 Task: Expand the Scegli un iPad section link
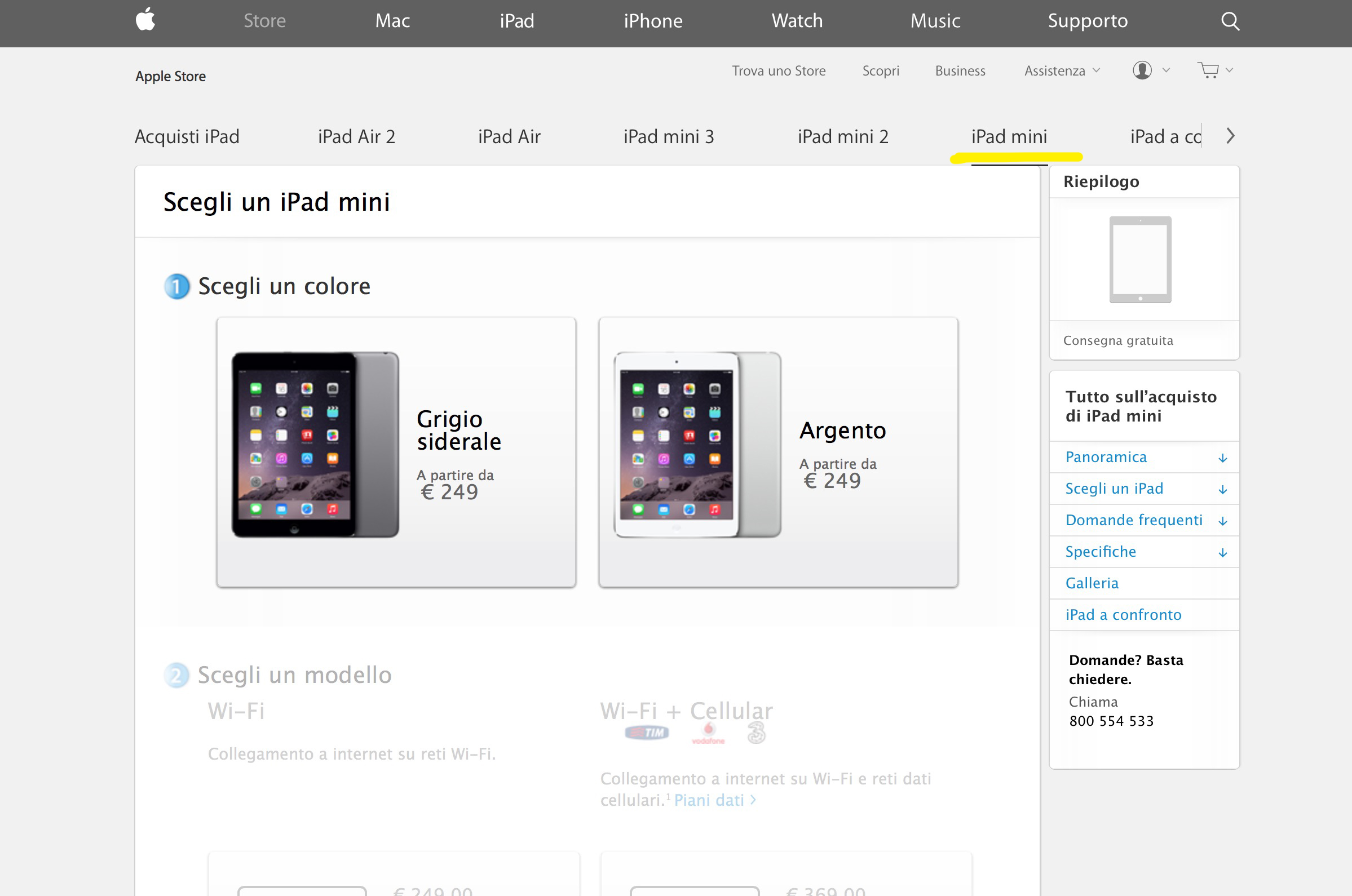[x=1114, y=489]
